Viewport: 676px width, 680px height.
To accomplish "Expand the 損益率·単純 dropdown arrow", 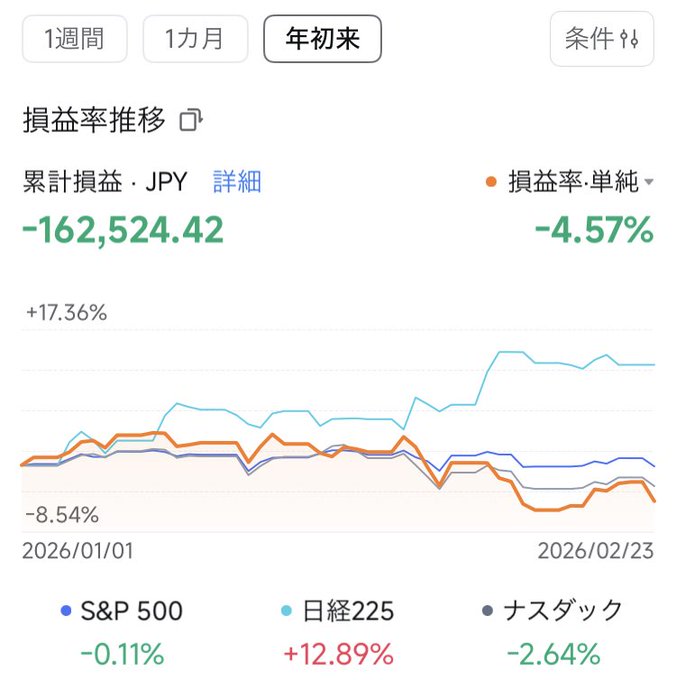I will tap(649, 182).
